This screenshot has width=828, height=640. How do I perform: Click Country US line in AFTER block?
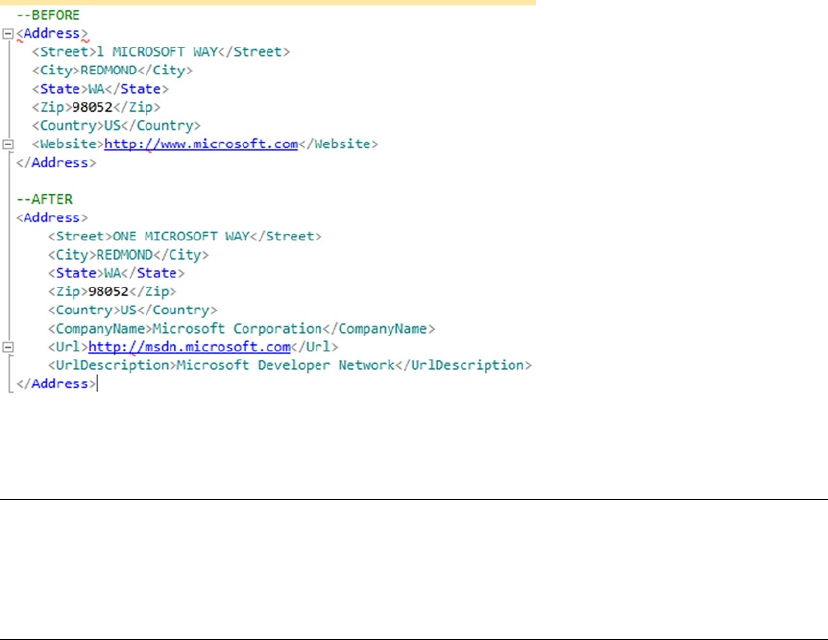click(x=133, y=310)
